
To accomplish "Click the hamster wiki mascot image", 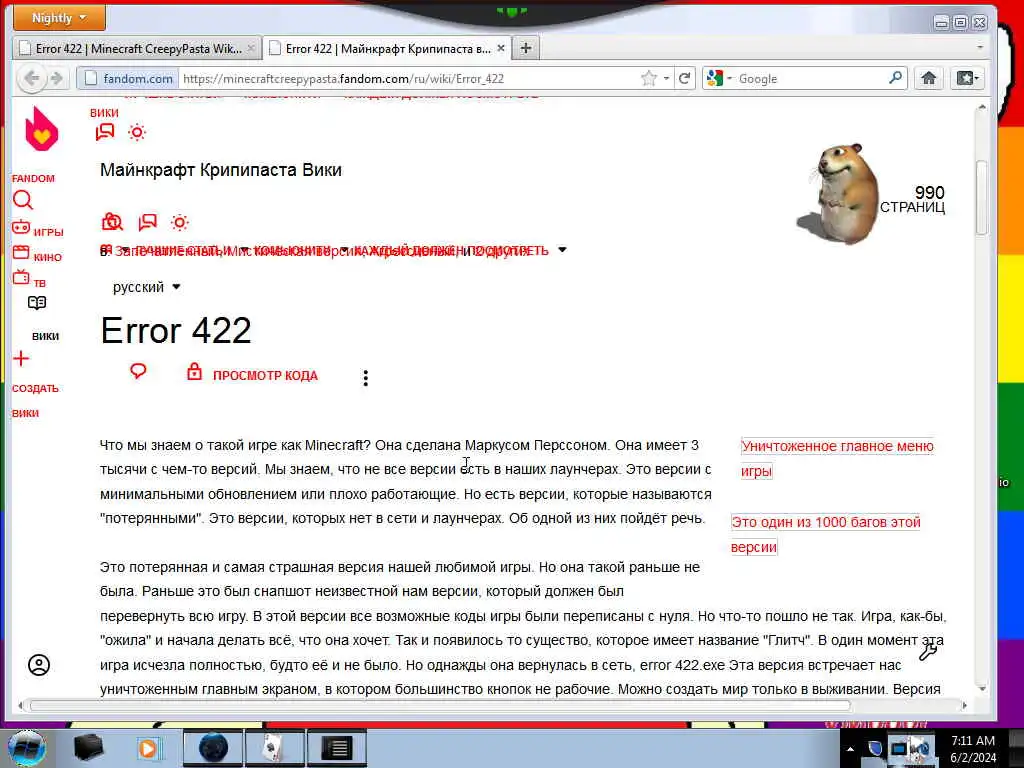I will (x=839, y=195).
